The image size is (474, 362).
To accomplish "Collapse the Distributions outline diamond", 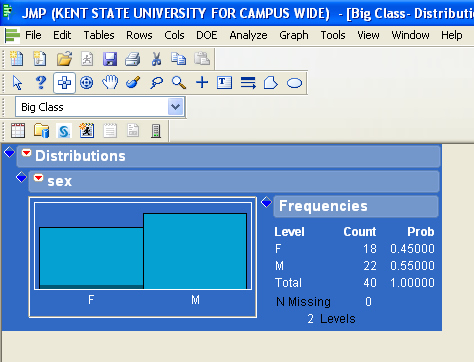I will click(x=9, y=152).
